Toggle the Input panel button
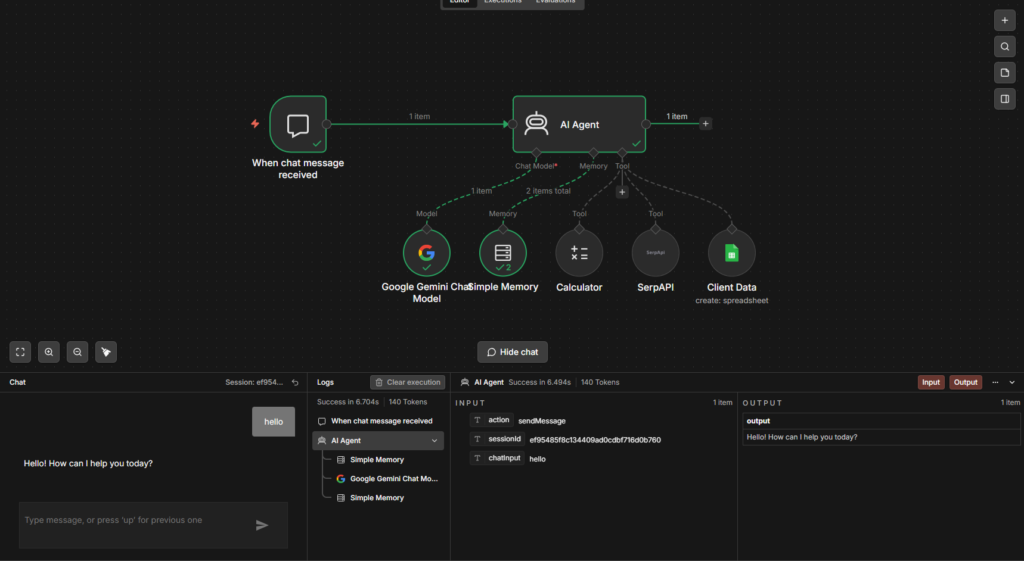This screenshot has height=561, width=1024. [931, 383]
